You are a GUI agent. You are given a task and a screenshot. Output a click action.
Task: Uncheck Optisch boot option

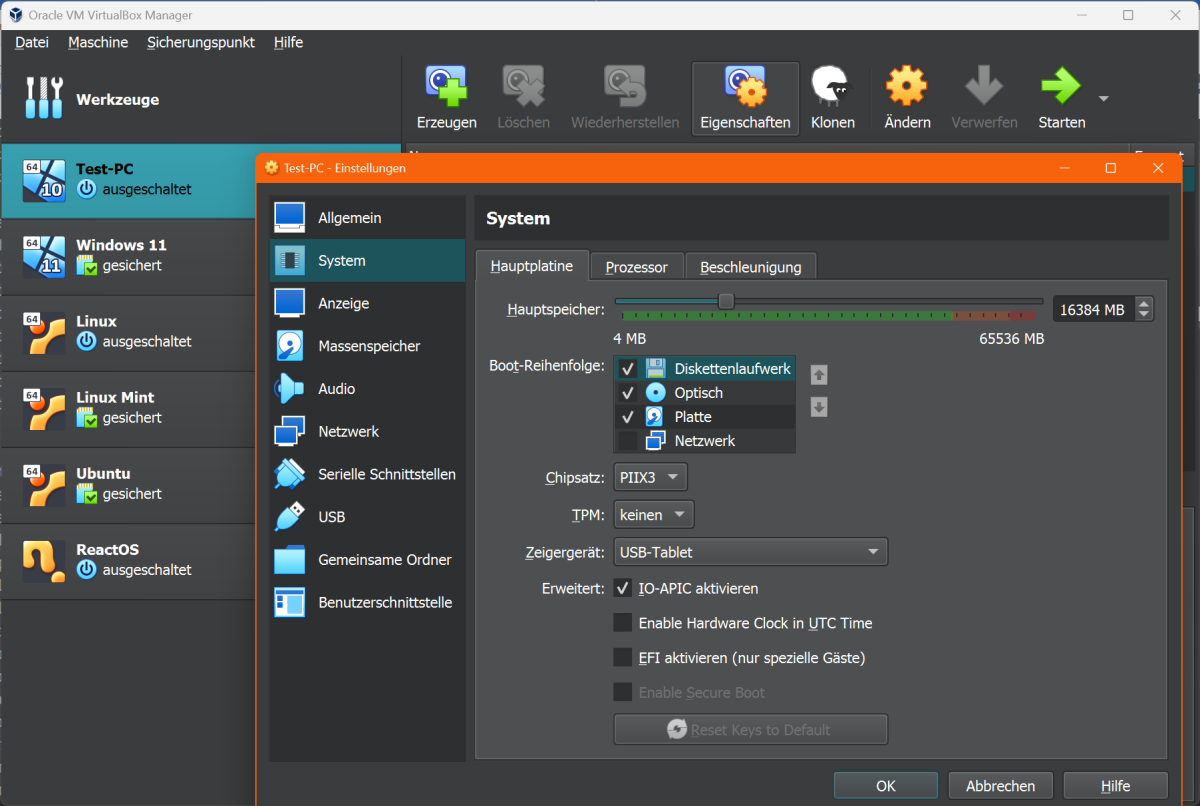(628, 393)
